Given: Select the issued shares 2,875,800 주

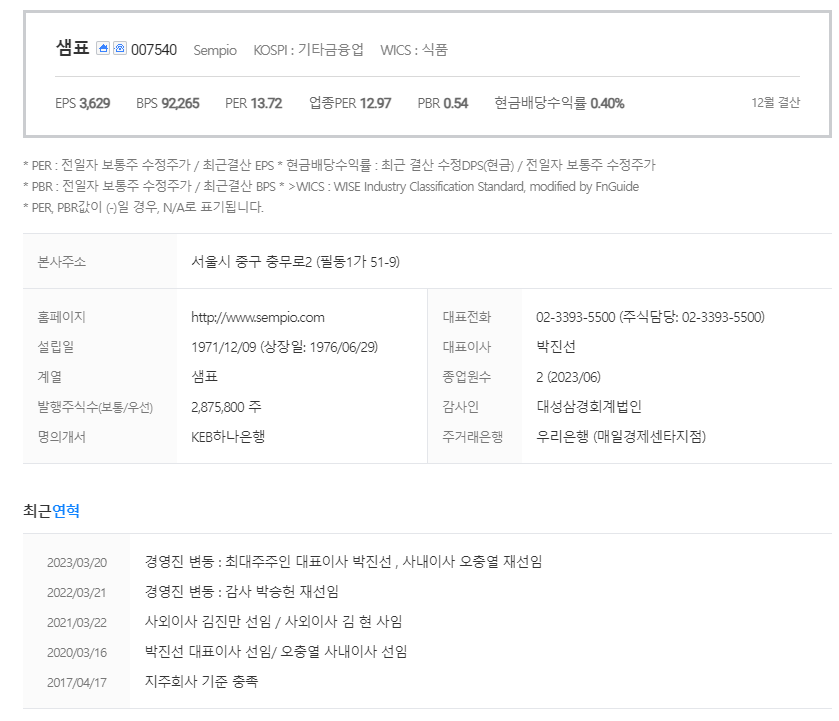Looking at the screenshot, I should click(x=226, y=407).
